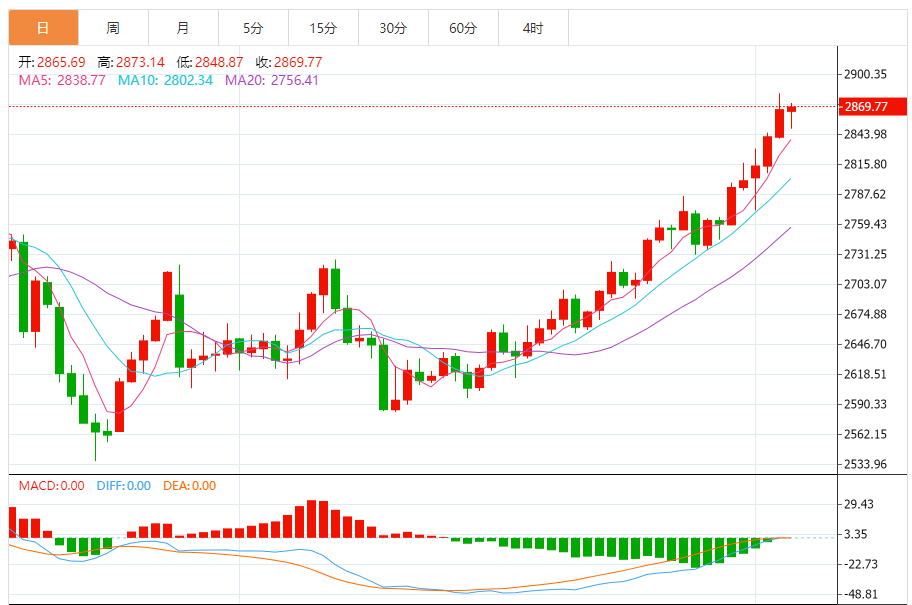Switch to the 周 weekly tab
This screenshot has height=605, width=912.
coord(113,27)
